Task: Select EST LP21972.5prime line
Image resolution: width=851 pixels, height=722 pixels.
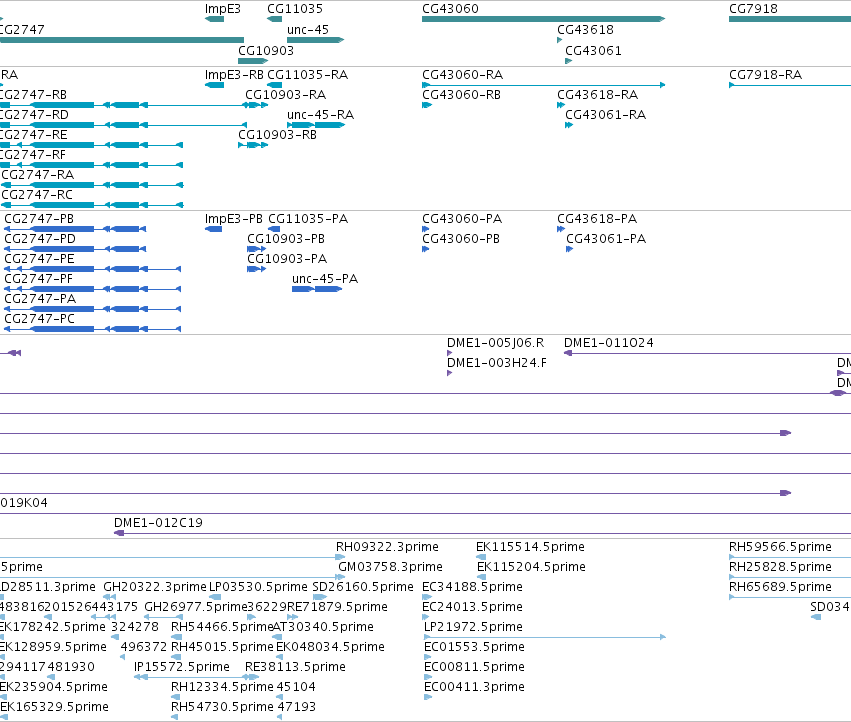Action: 544,637
